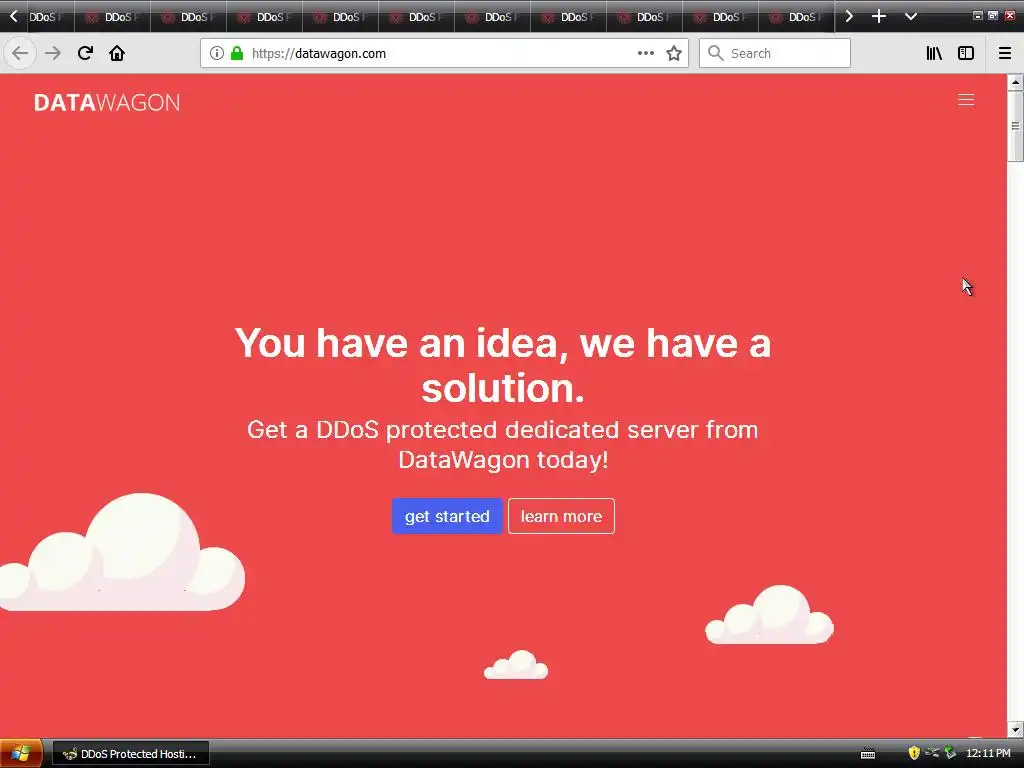Click the page scrollbar up arrow
The height and width of the screenshot is (768, 1024).
1015,82
